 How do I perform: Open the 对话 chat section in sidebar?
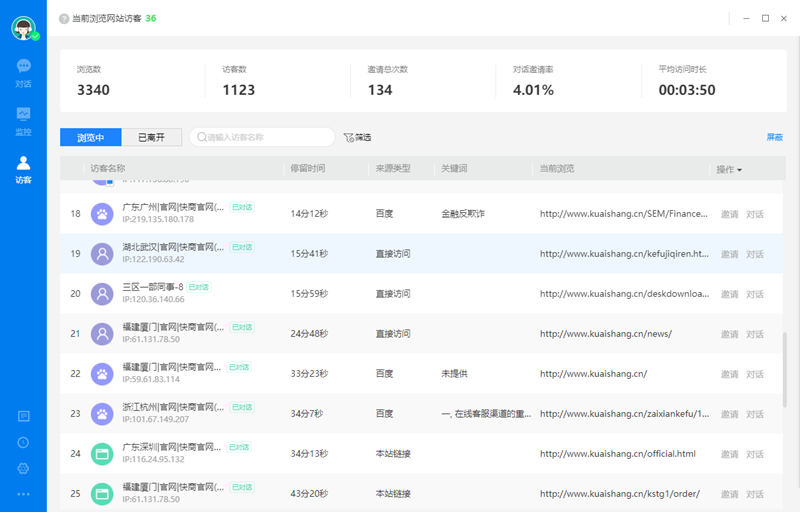[23, 73]
